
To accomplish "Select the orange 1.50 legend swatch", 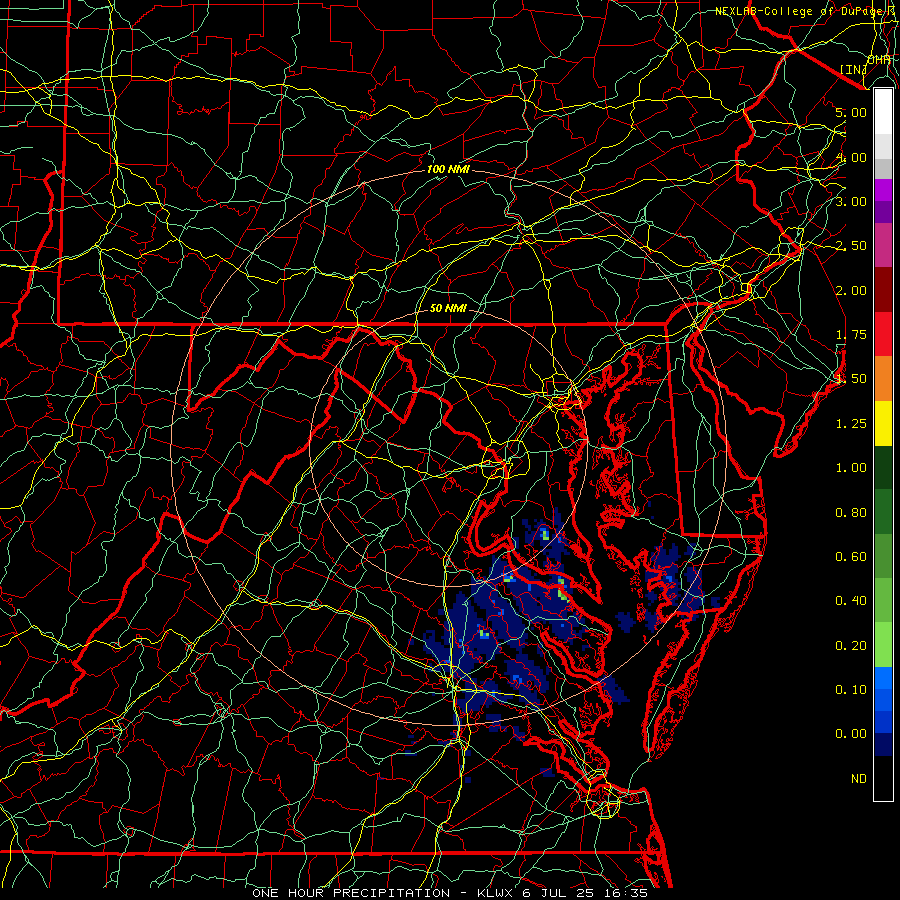I will coord(883,379).
